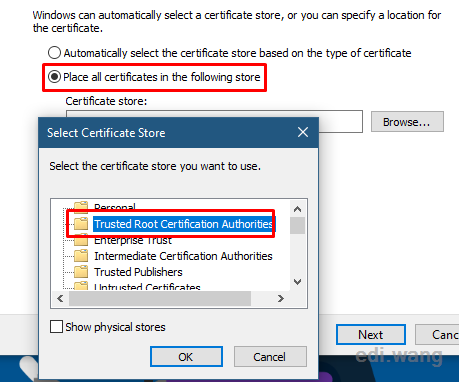The height and width of the screenshot is (382, 459).
Task: Click the horizontal scroll right arrow
Action: (x=281, y=298)
